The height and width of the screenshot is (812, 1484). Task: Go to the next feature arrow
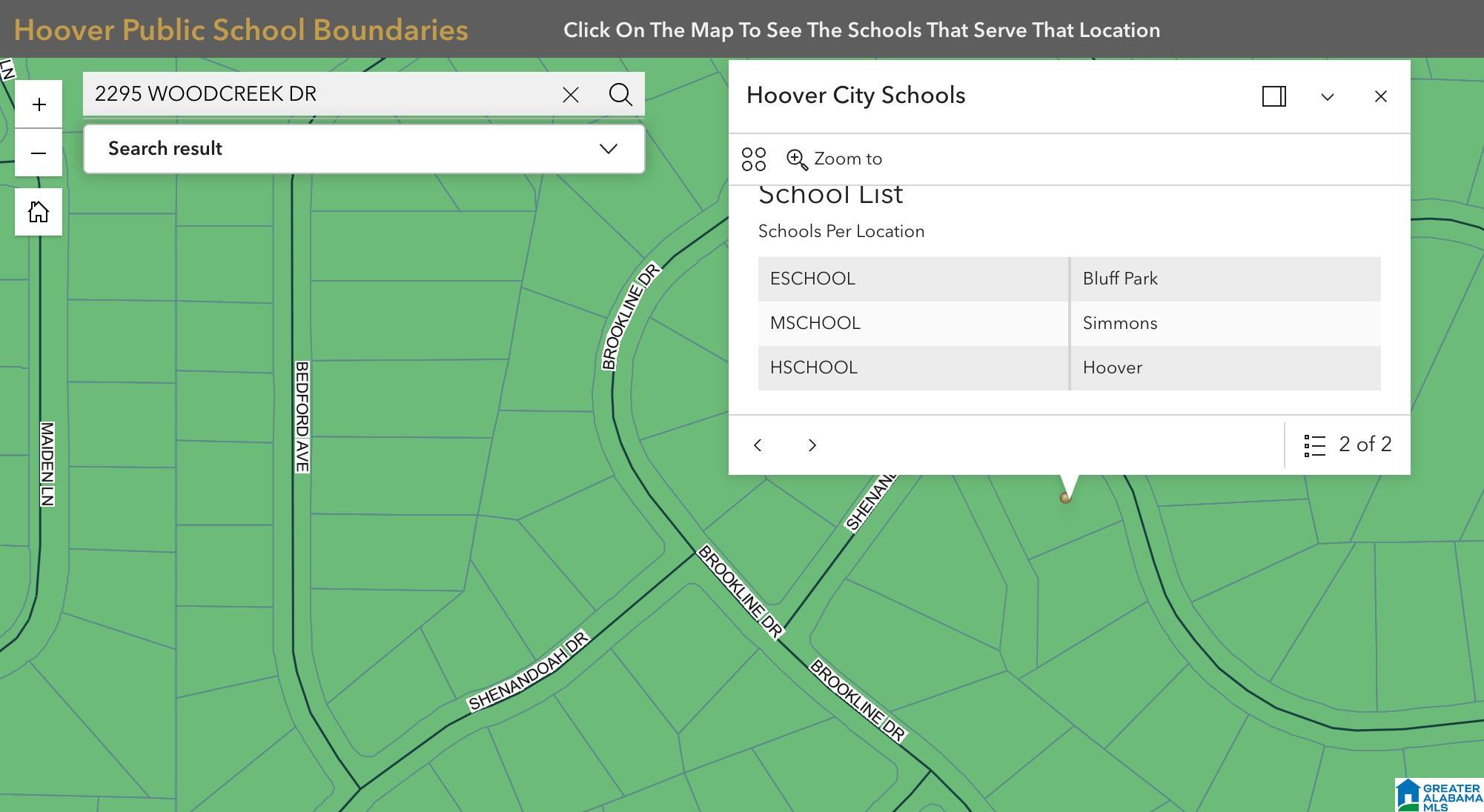coord(812,445)
